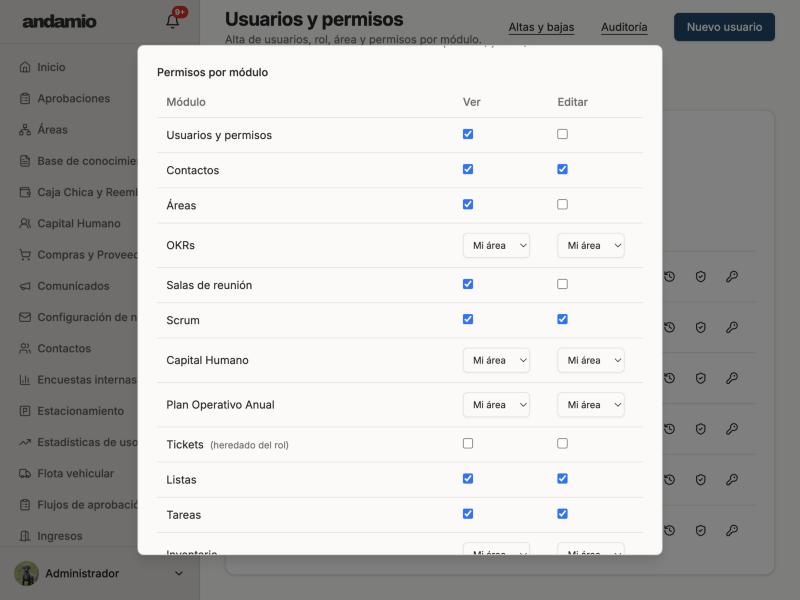800x600 pixels.
Task: Click the 'Editar' column header
Action: click(x=572, y=102)
